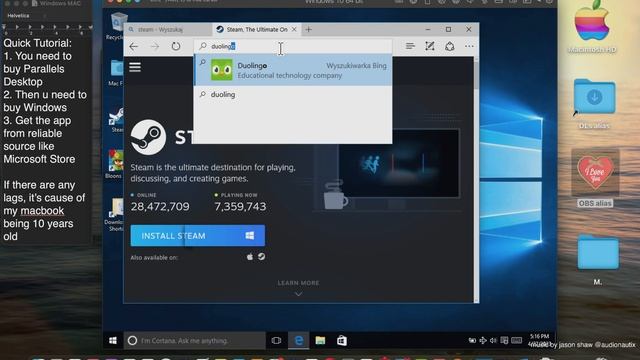640x360 pixels.
Task: Click the chevron below LEARN MORE
Action: point(298,294)
